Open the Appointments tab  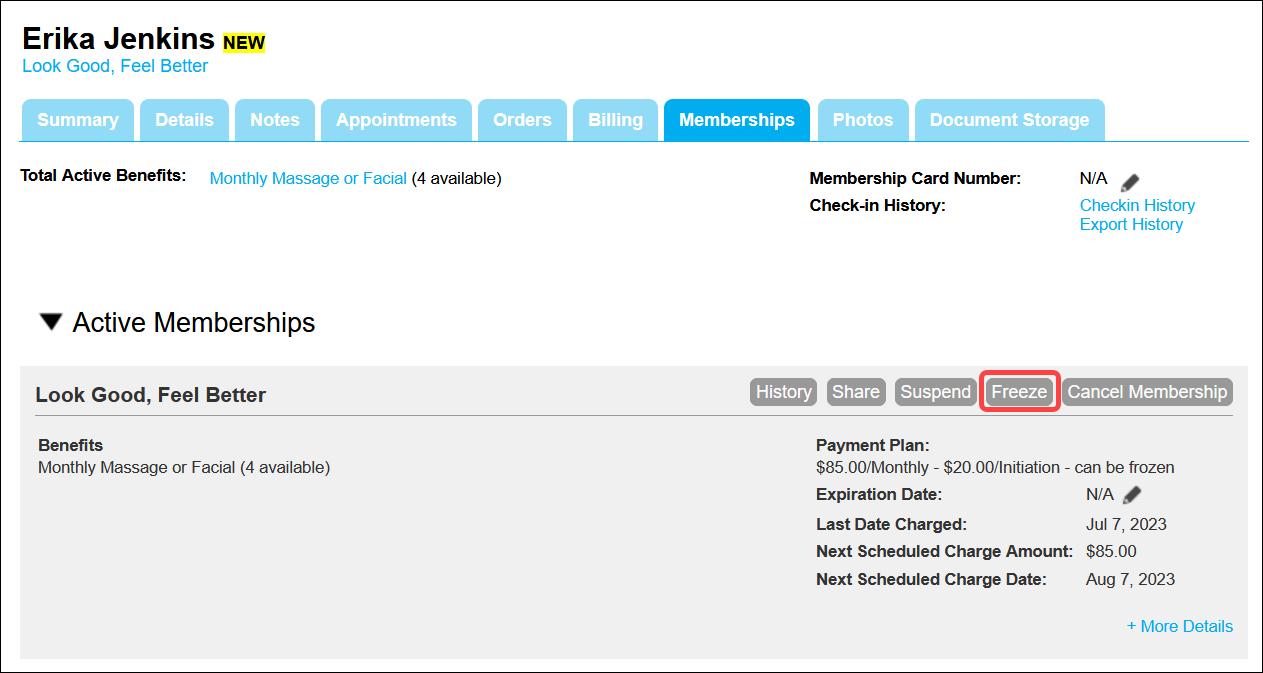(x=396, y=120)
